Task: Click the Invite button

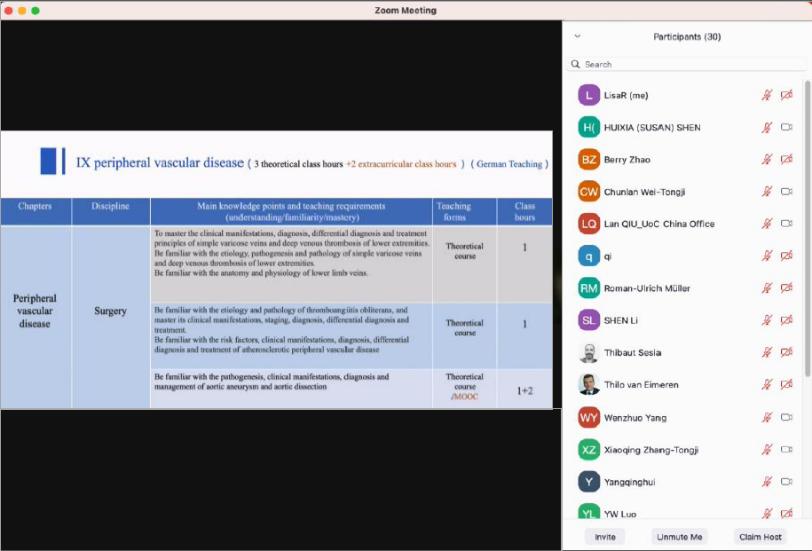Action: 605,537
